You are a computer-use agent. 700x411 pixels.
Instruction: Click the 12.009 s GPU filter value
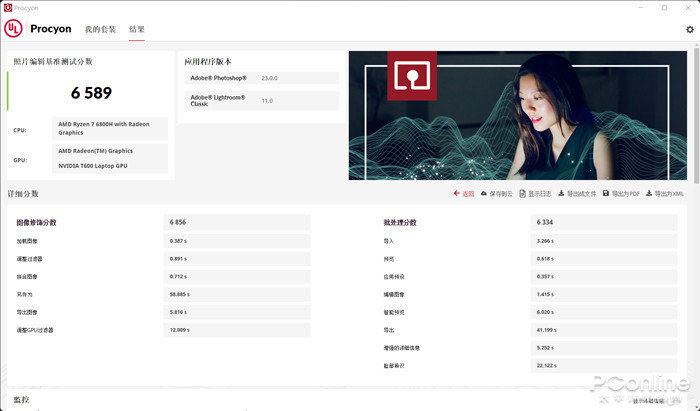(x=179, y=330)
